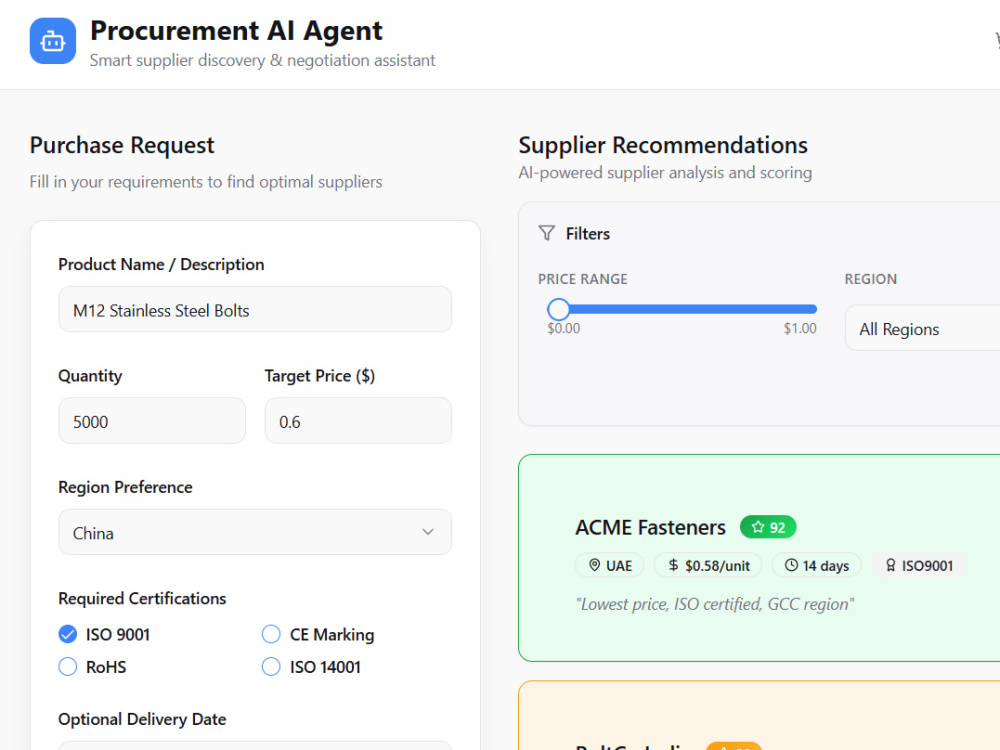Image resolution: width=1000 pixels, height=750 pixels.
Task: Click "Smart supplier discovery & negotiation assistant" subtitle
Action: [x=262, y=60]
